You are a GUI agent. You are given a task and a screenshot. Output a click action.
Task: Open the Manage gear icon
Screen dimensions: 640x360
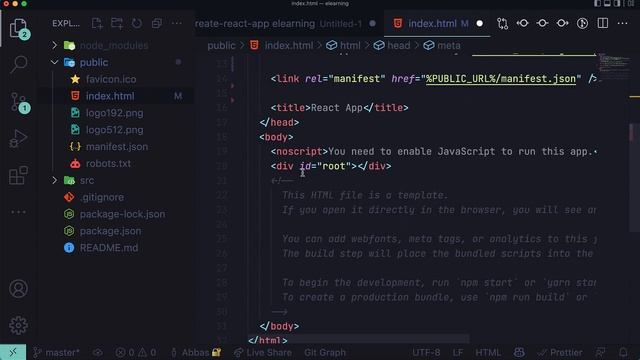pos(18,325)
